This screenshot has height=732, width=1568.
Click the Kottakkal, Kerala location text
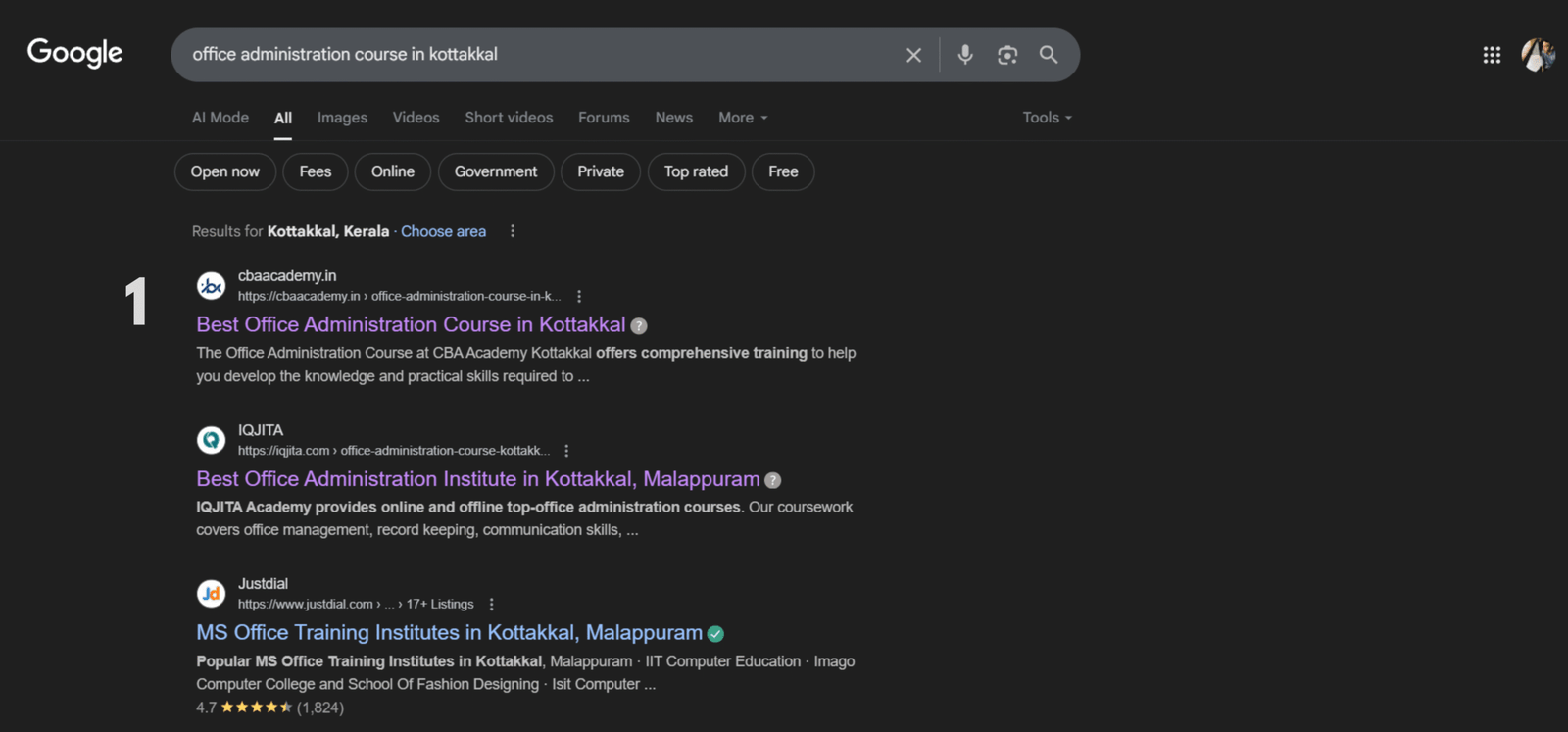[328, 231]
